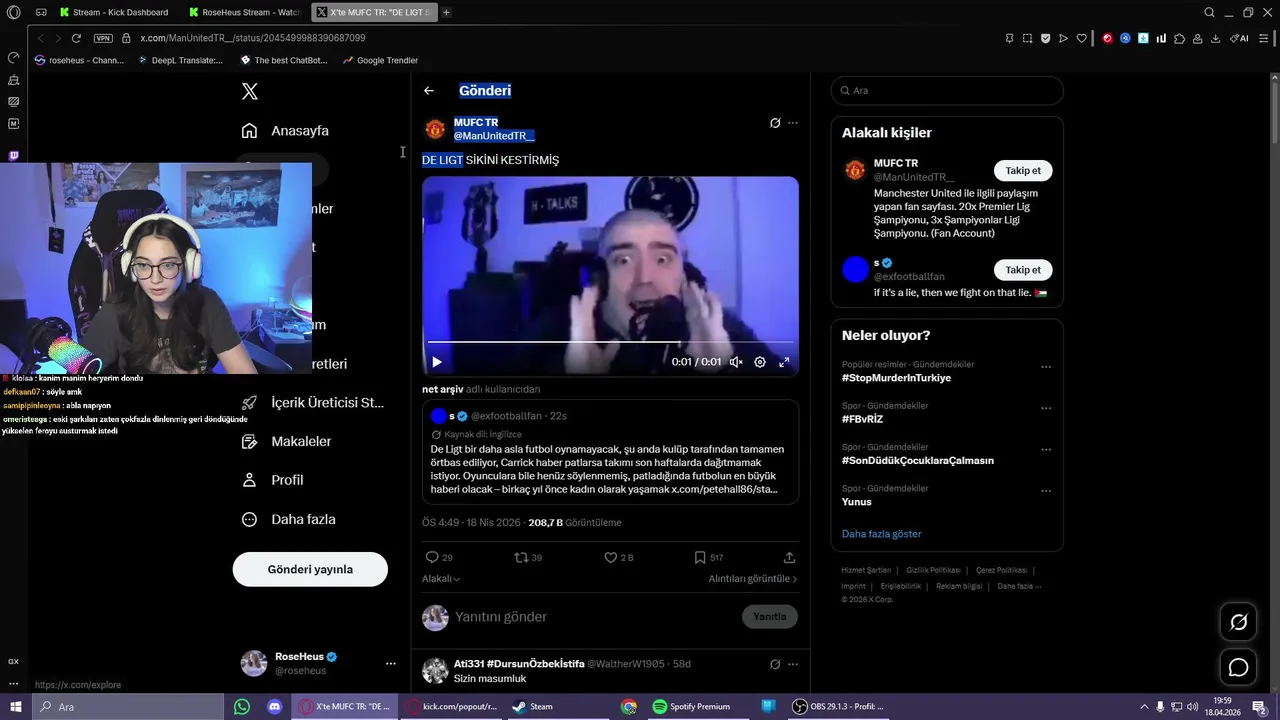Image resolution: width=1280 pixels, height=720 pixels.
Task: Open options for Yunus trend
Action: (1046, 491)
